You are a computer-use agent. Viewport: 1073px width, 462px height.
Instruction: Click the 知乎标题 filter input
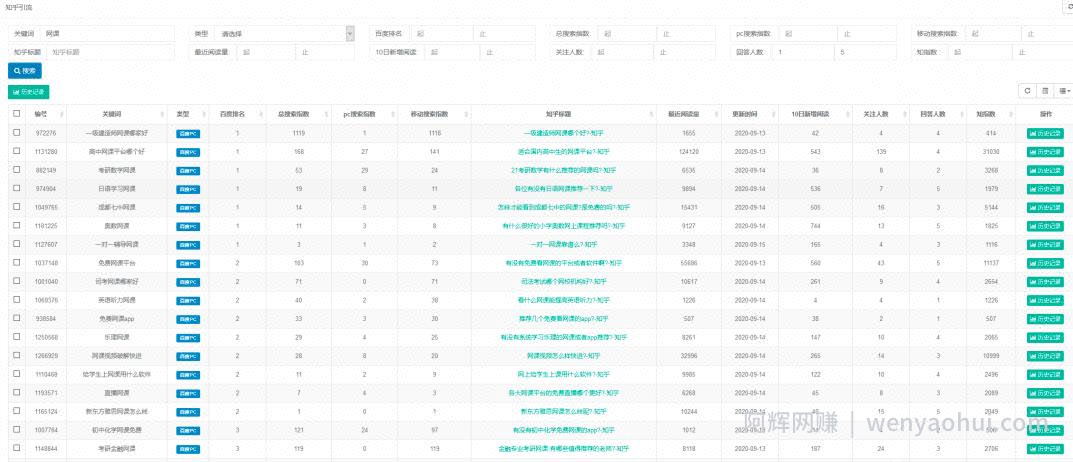(111, 52)
